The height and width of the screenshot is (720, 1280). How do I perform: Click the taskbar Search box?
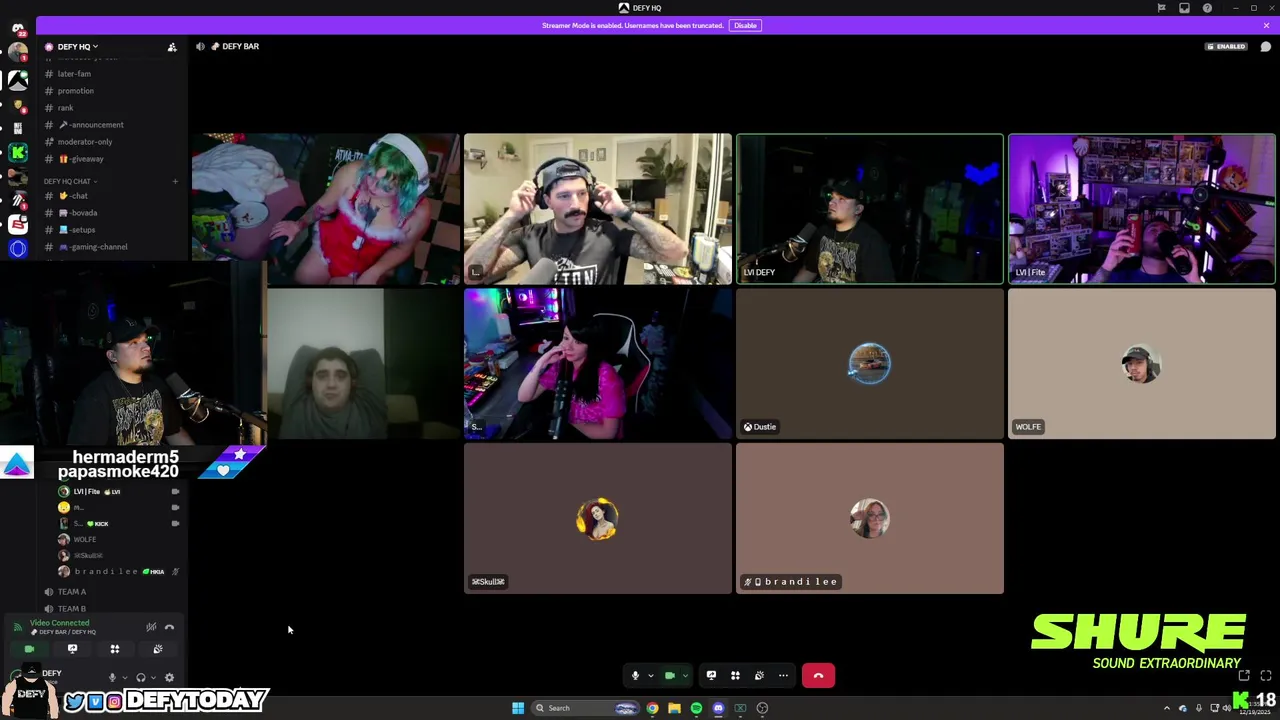[584, 708]
